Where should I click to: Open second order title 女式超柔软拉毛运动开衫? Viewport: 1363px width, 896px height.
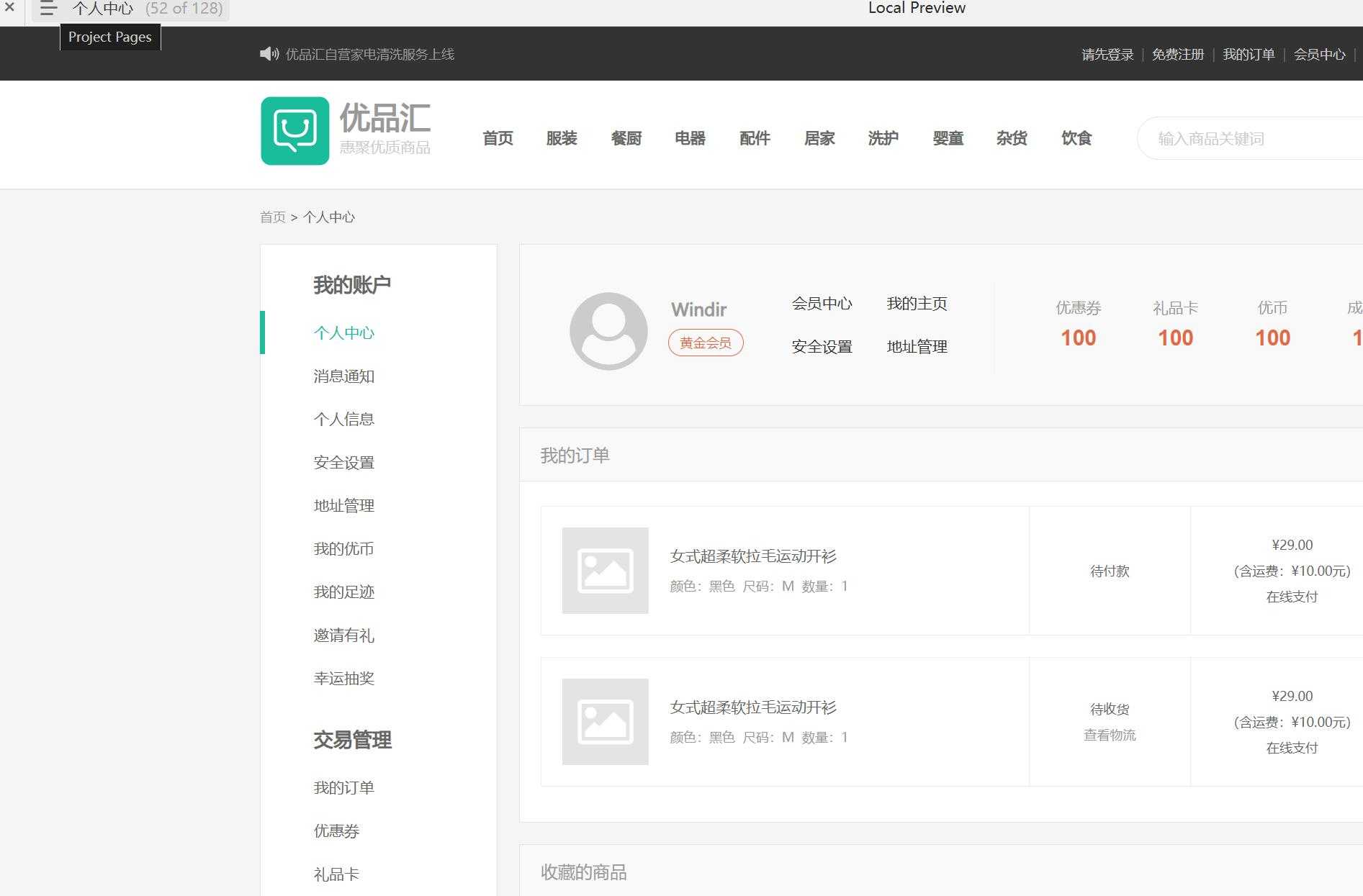coord(753,707)
